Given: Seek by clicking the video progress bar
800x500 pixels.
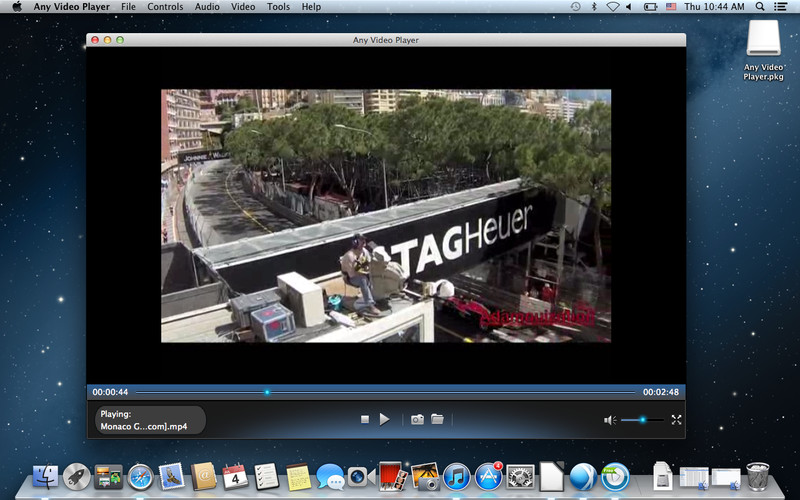Looking at the screenshot, I should 386,392.
